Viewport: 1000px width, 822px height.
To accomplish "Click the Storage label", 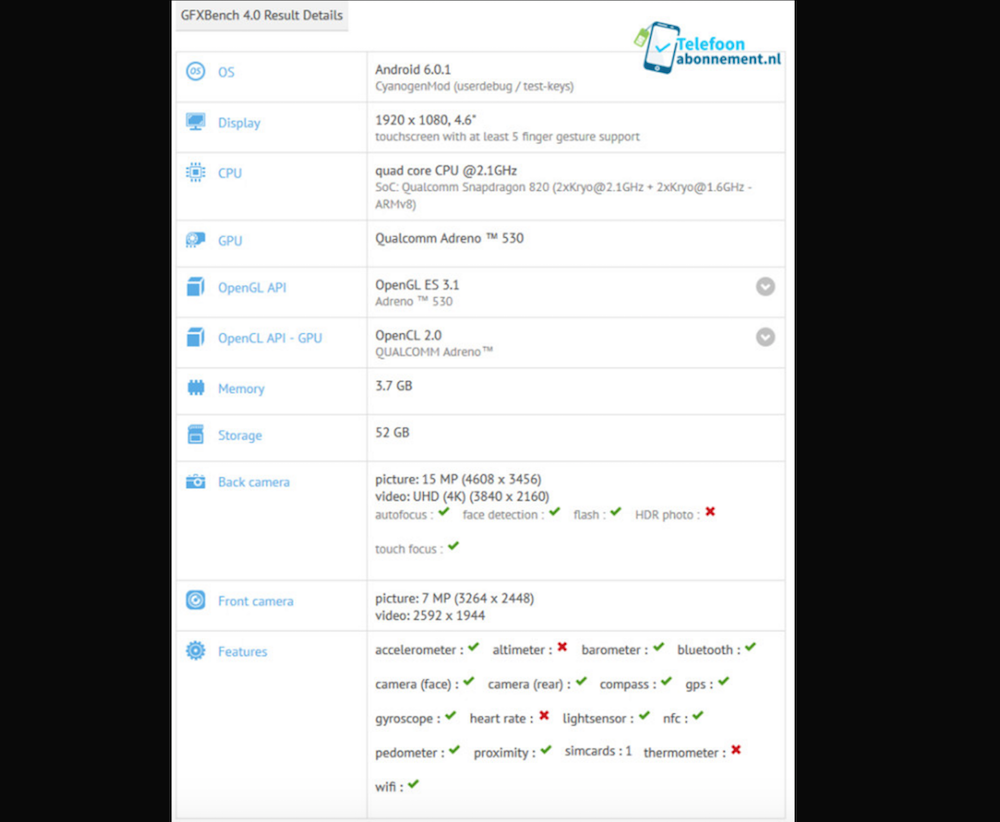I will [x=240, y=436].
